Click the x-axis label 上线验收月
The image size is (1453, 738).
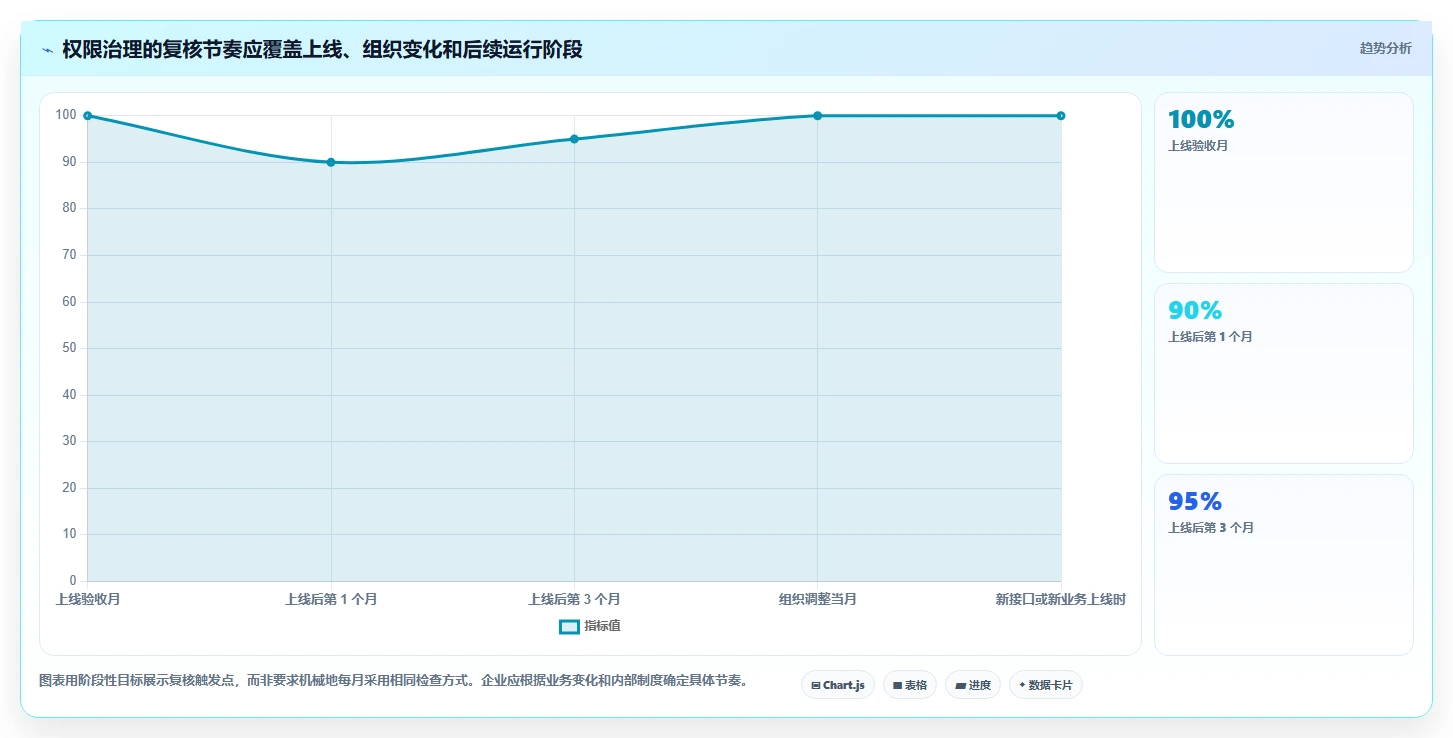[x=88, y=599]
